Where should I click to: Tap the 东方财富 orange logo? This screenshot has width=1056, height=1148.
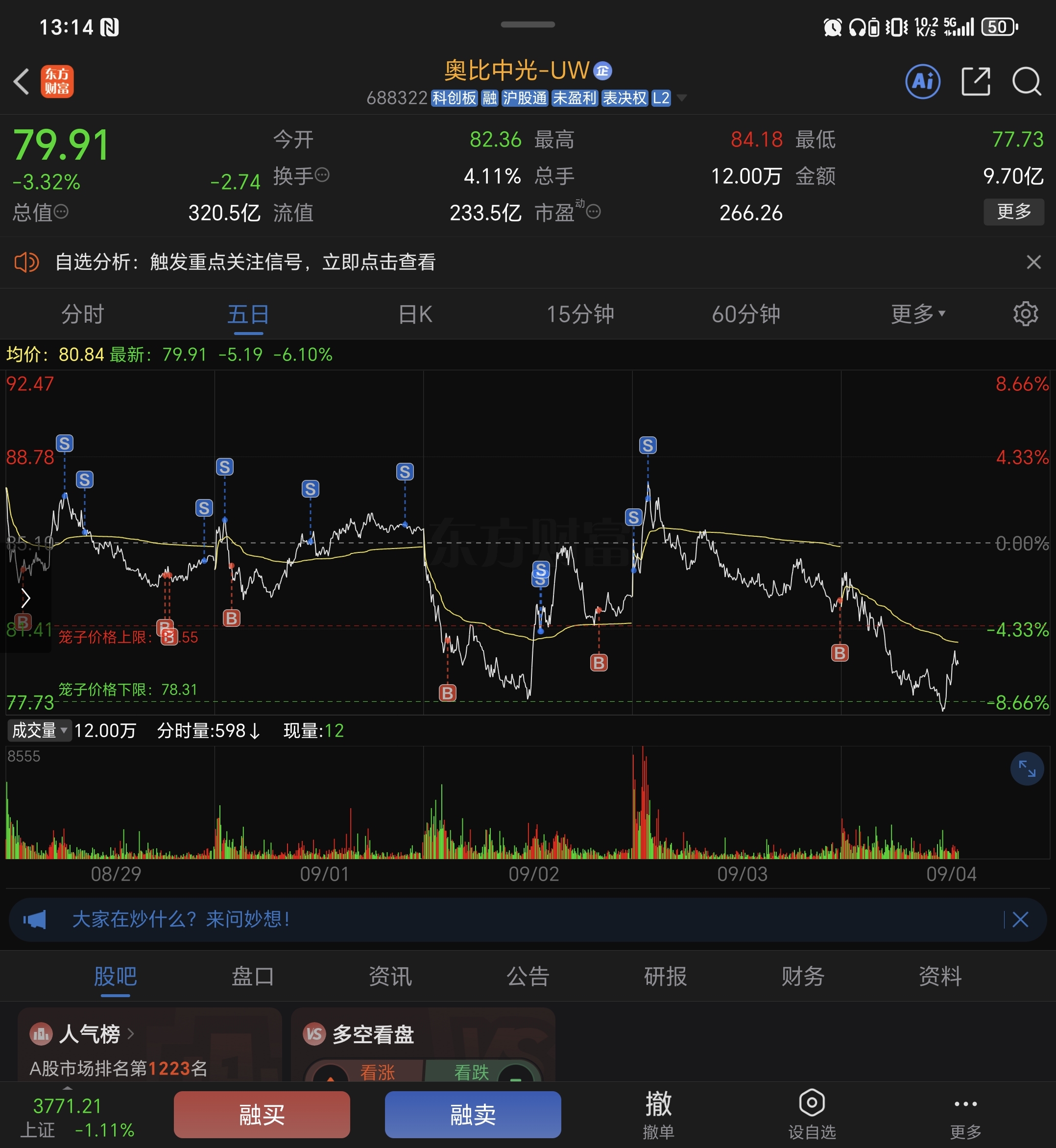click(57, 81)
